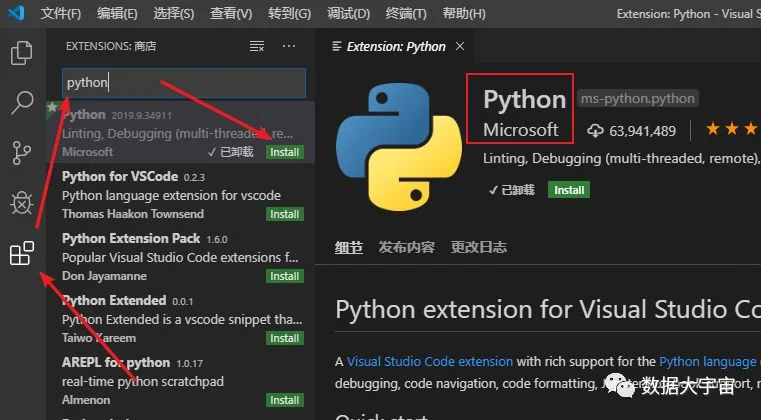Click Thomas Haakon Townsend publisher text

pos(133,214)
